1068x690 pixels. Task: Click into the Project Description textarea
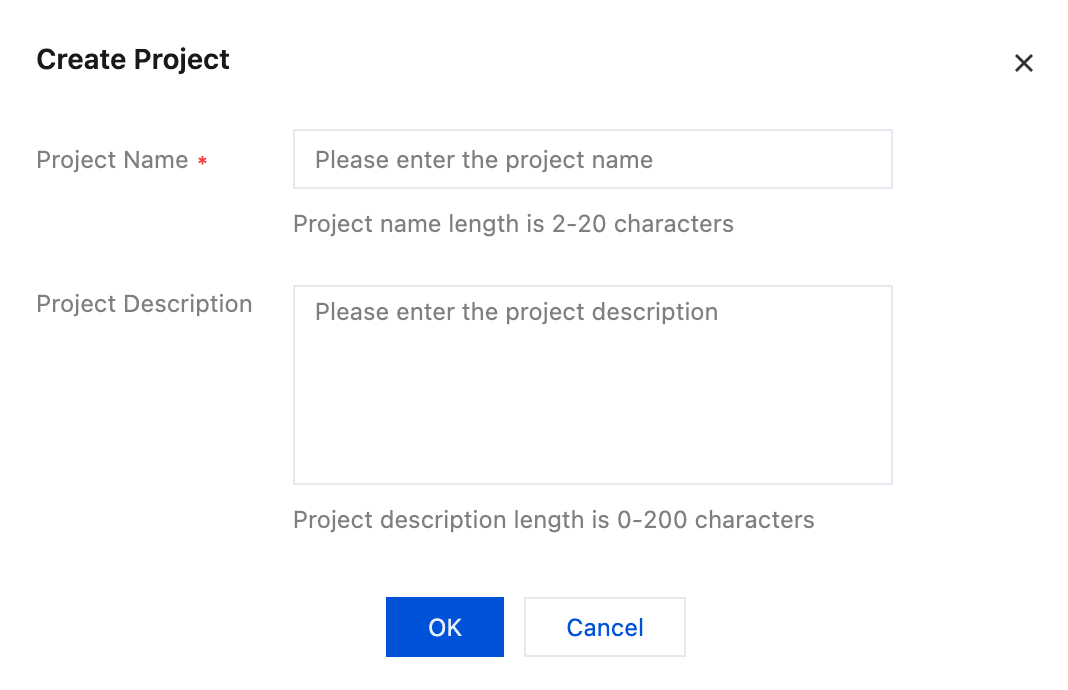click(x=593, y=385)
